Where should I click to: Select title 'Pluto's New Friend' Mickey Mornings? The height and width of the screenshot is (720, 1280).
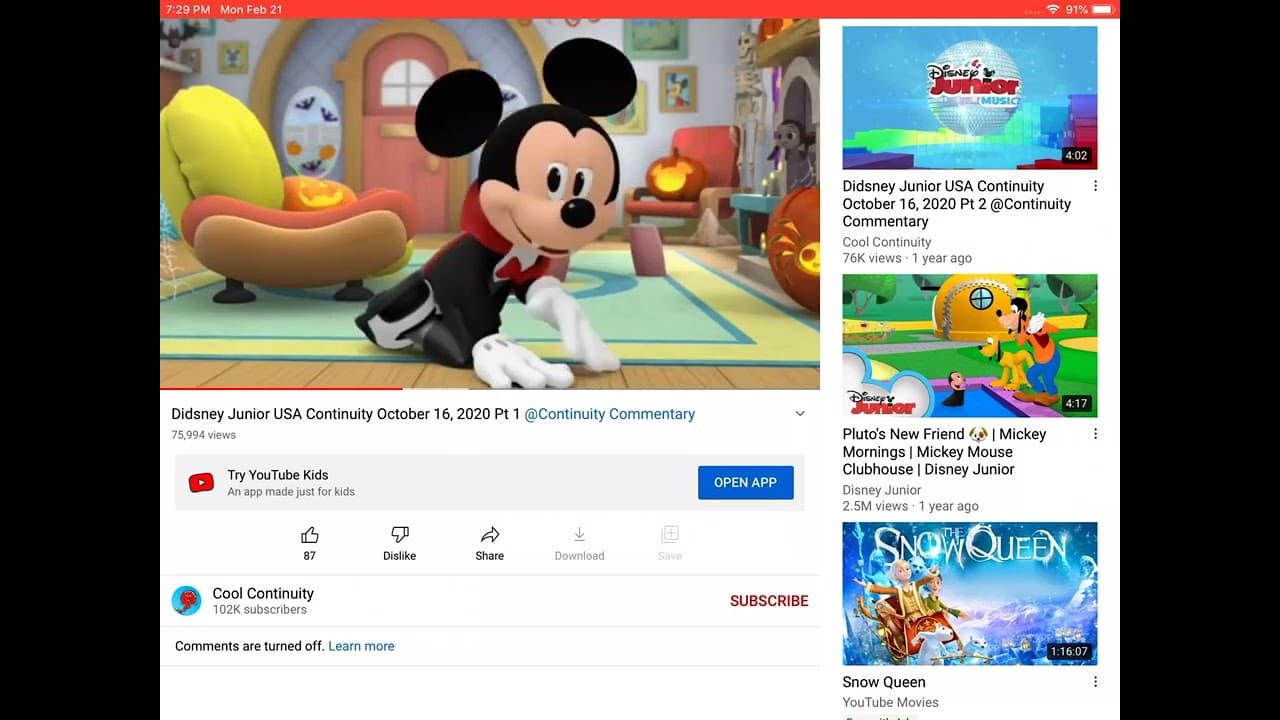944,452
